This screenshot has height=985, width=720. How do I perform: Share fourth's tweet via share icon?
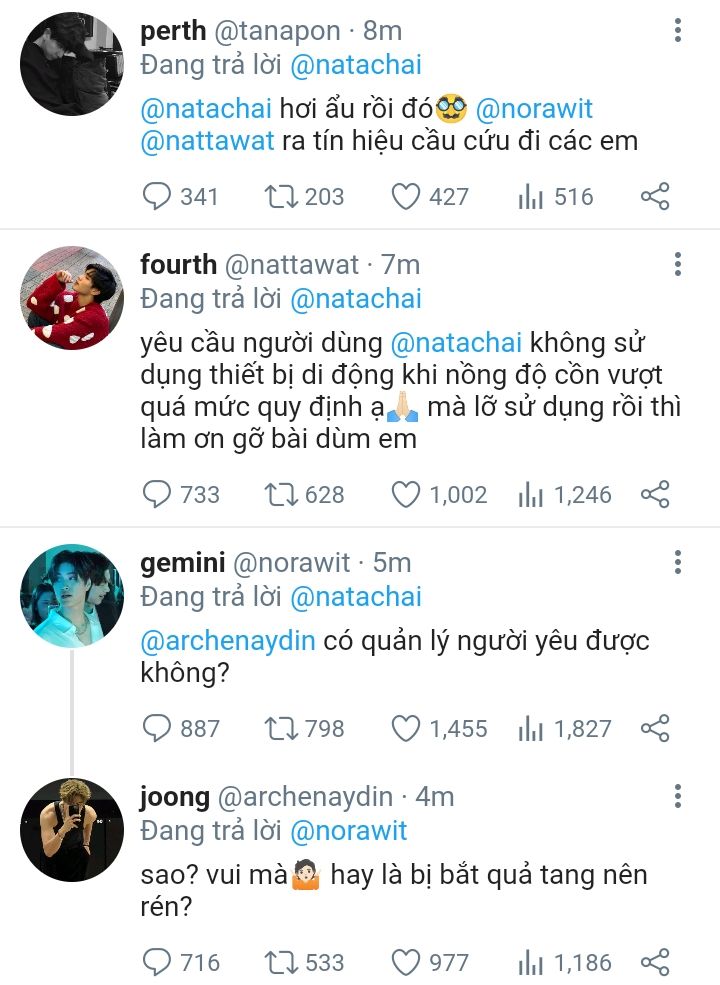(655, 494)
